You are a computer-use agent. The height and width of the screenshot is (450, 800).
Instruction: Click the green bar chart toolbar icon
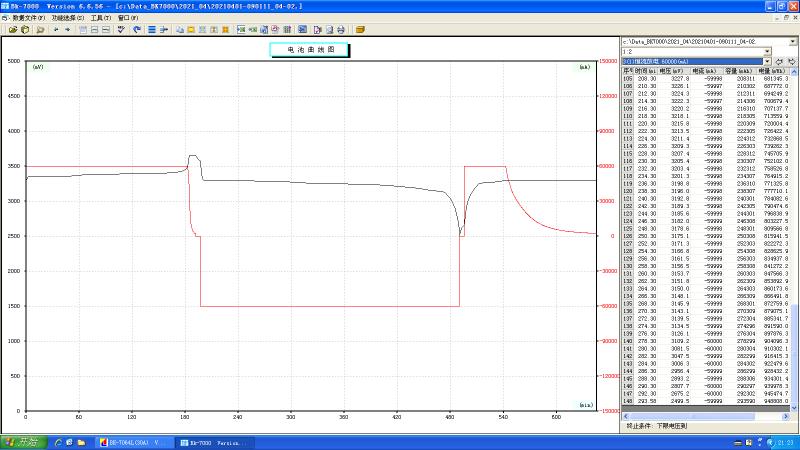pyautogui.click(x=287, y=30)
